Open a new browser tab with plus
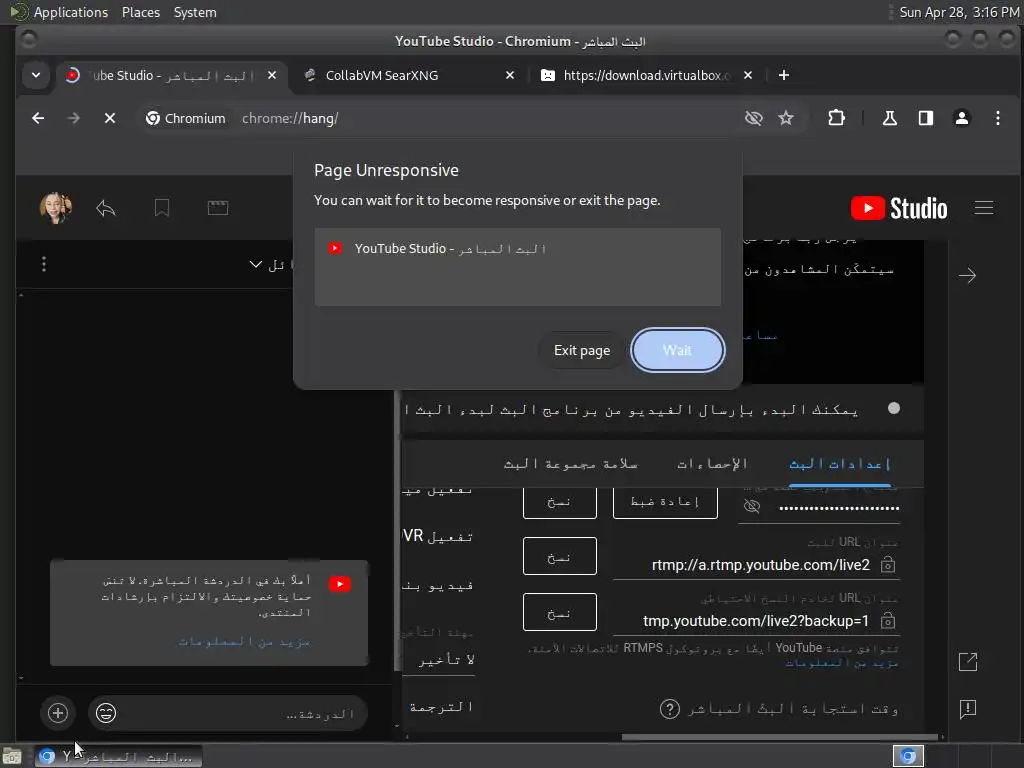Screen dimensions: 1024x768 click(x=784, y=76)
